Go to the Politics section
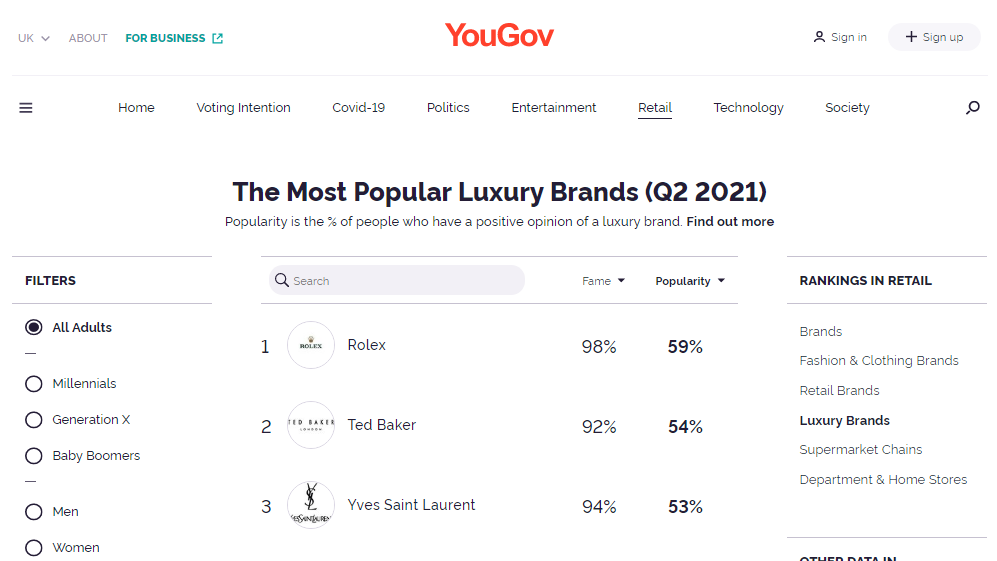 (x=448, y=108)
